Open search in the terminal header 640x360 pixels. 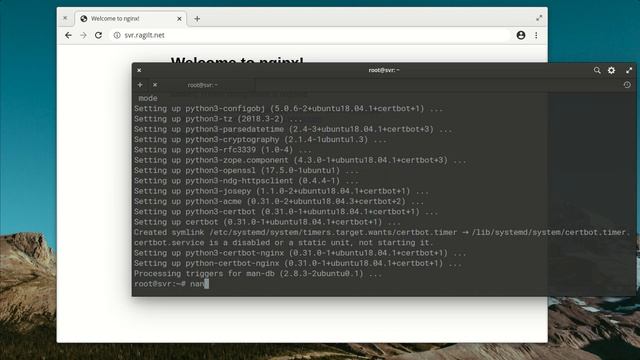tap(597, 70)
